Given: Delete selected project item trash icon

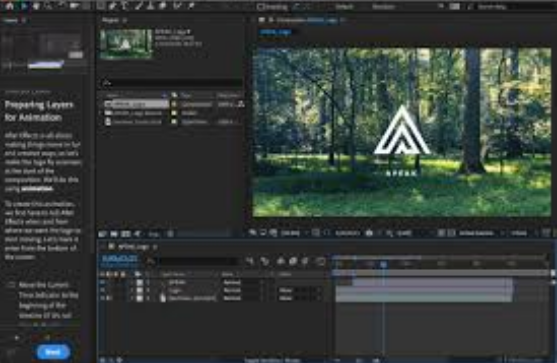Looking at the screenshot, I should tap(171, 234).
